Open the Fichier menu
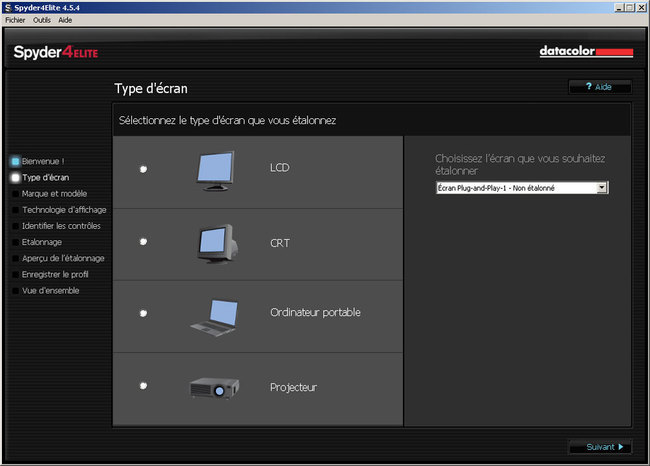This screenshot has height=466, width=650. [15, 20]
